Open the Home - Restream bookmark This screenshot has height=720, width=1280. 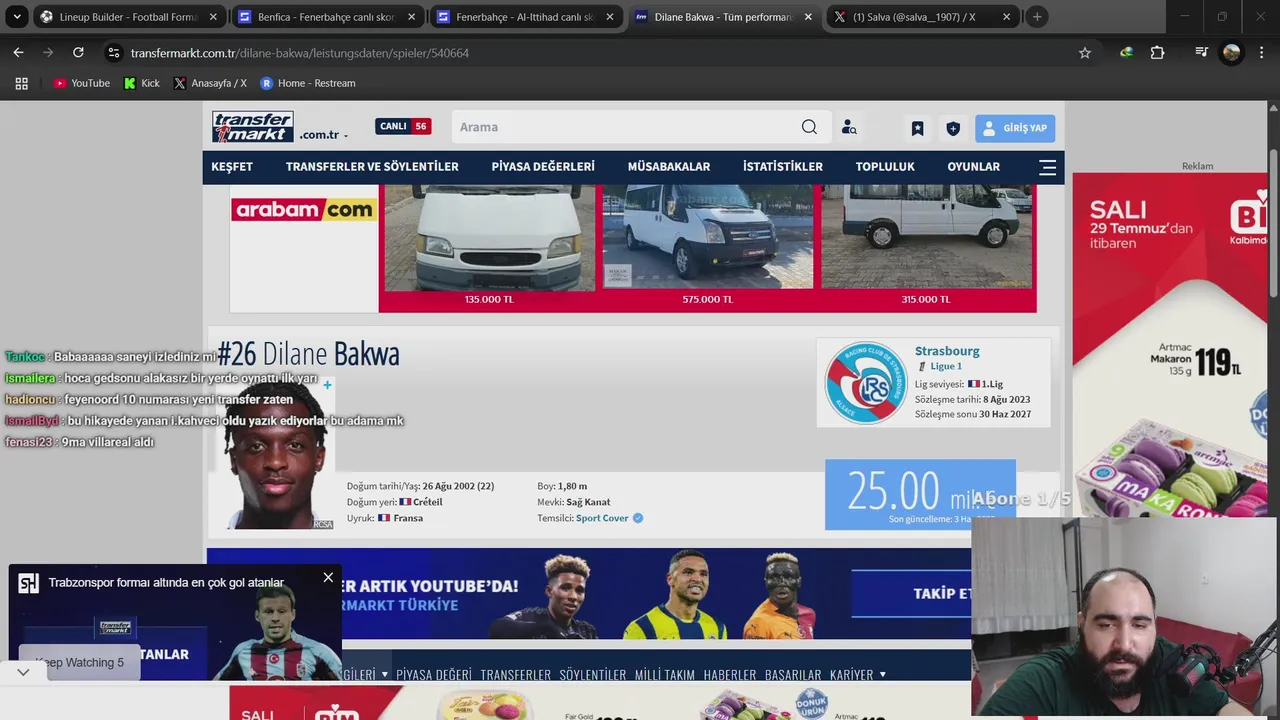pyautogui.click(x=308, y=83)
